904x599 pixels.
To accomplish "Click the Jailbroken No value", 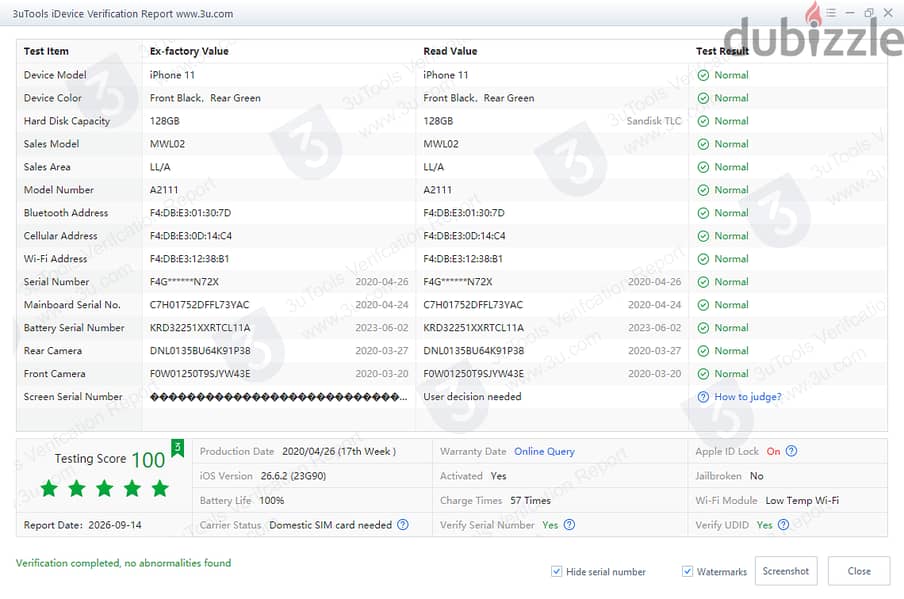I will pos(756,476).
